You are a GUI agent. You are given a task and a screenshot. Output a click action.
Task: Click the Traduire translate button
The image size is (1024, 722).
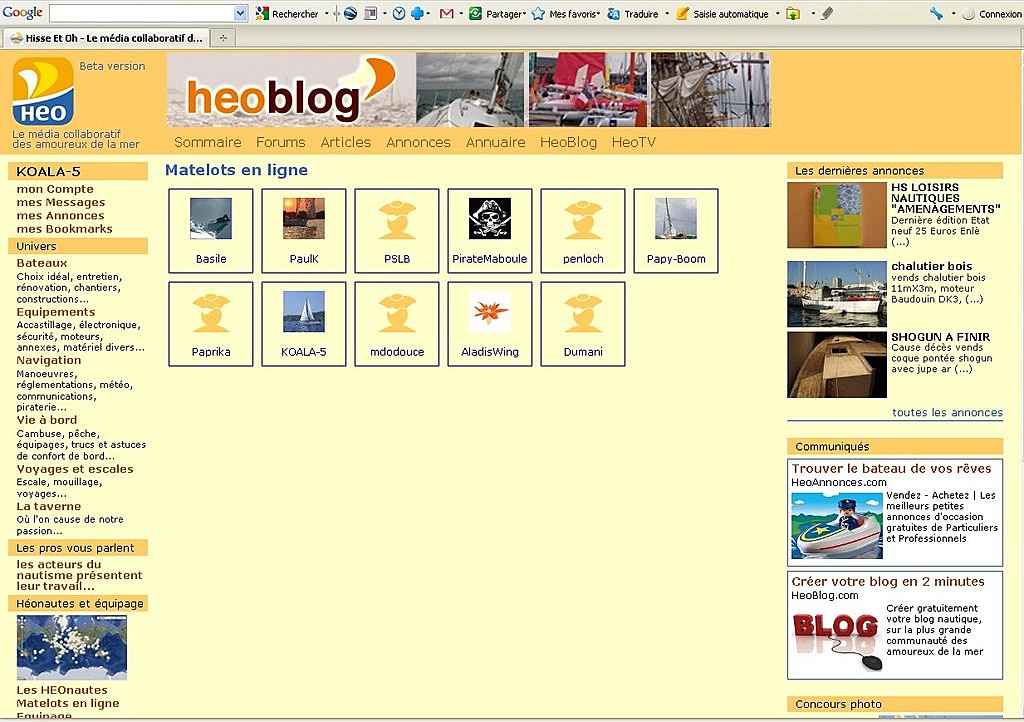click(x=633, y=14)
